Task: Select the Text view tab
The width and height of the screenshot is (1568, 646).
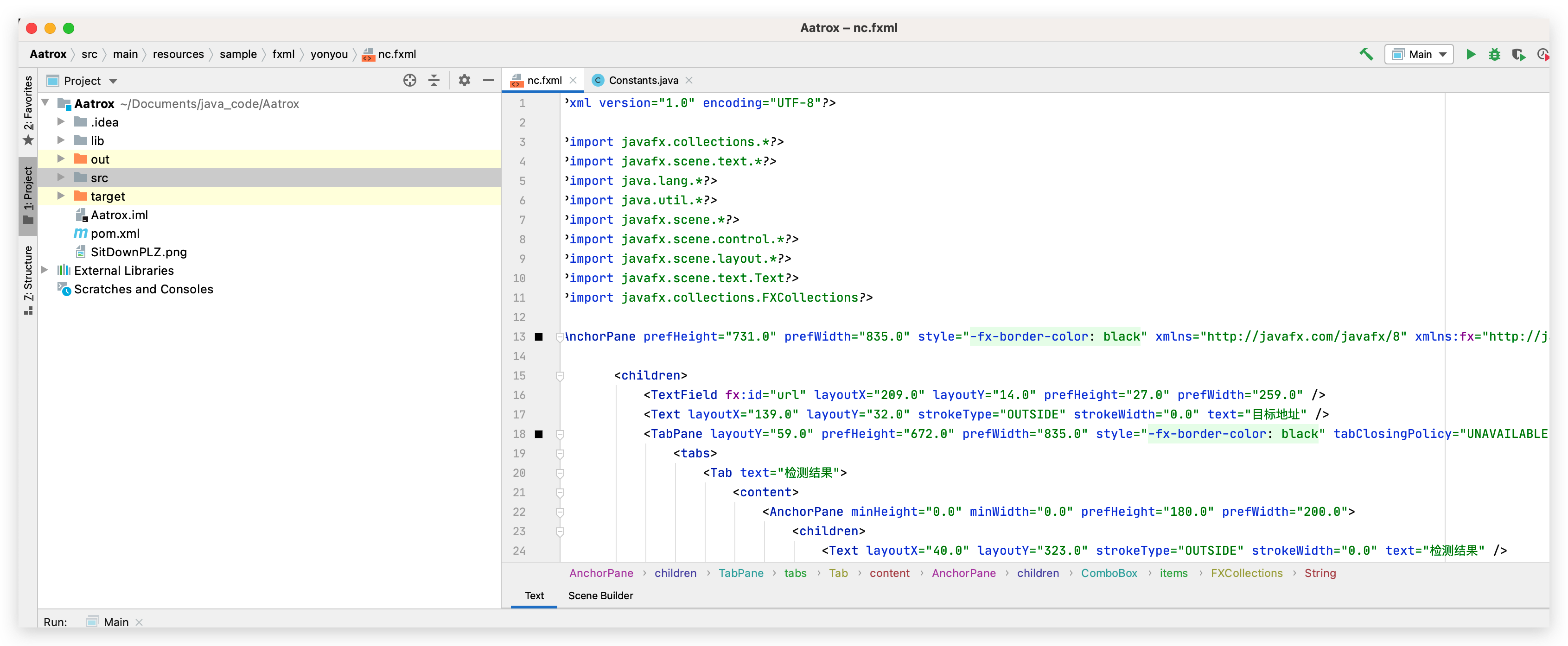Action: click(x=534, y=595)
